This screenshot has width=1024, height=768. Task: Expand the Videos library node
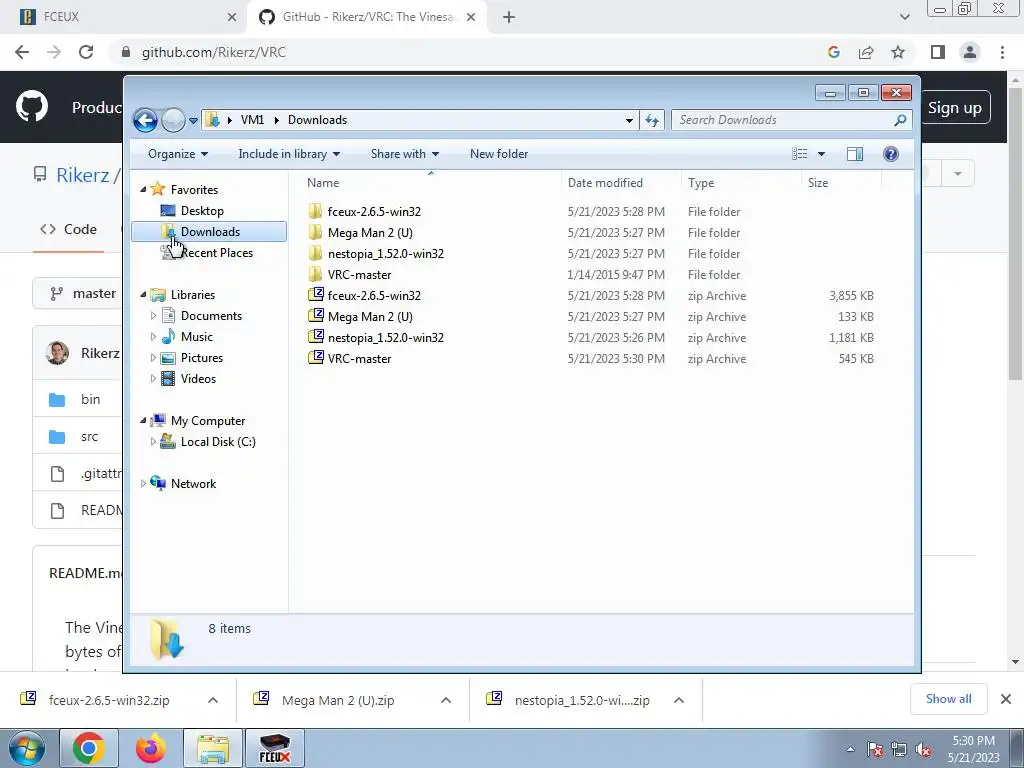(x=153, y=379)
